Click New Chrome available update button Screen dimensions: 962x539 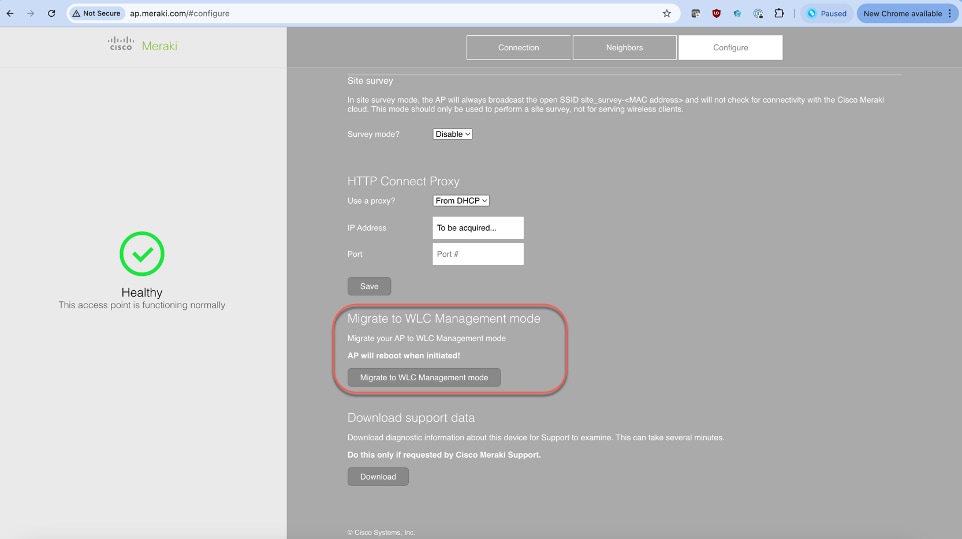pyautogui.click(x=907, y=13)
